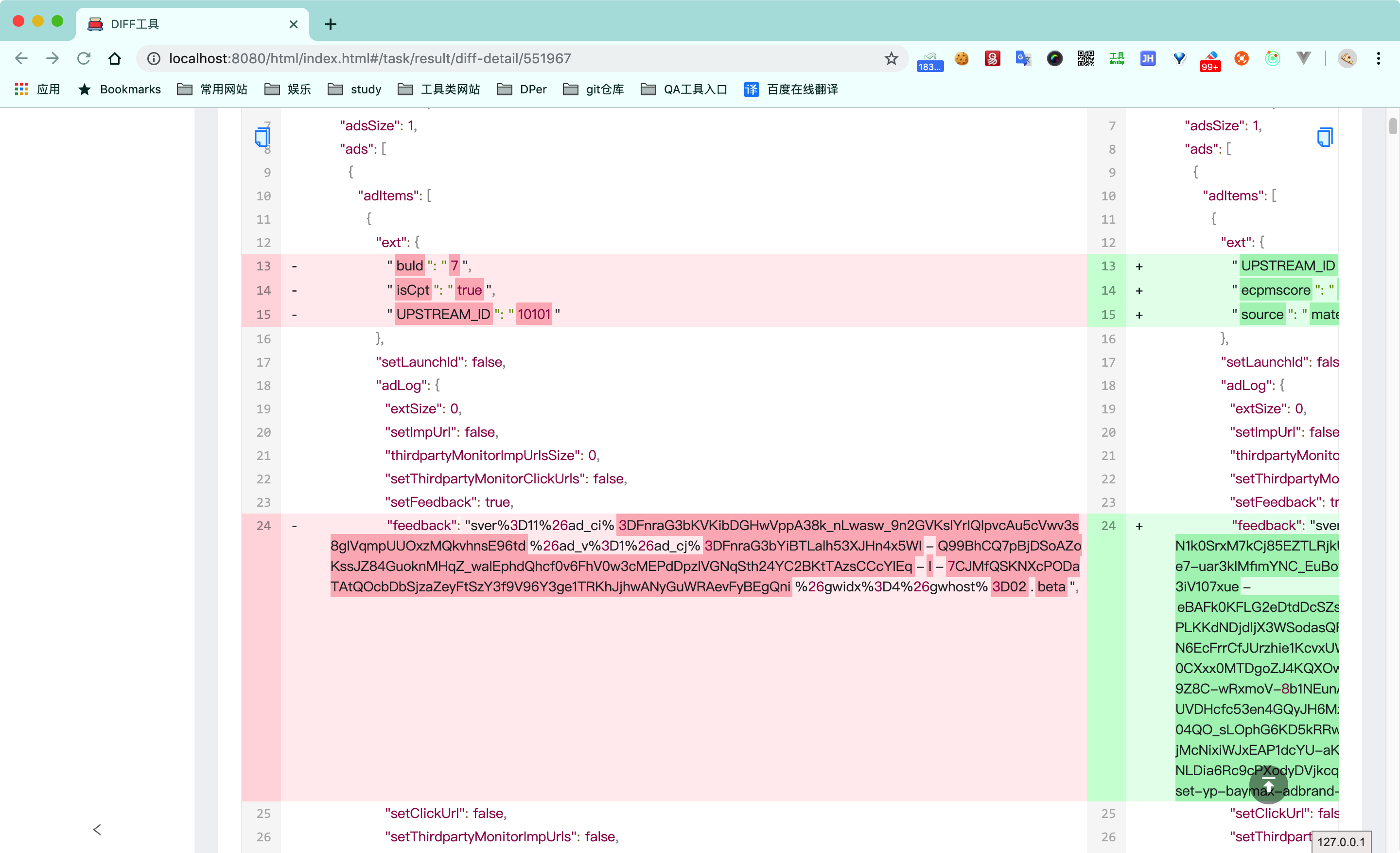The width and height of the screenshot is (1400, 853).
Task: Open the extension with 99+ badge
Action: tap(1210, 58)
